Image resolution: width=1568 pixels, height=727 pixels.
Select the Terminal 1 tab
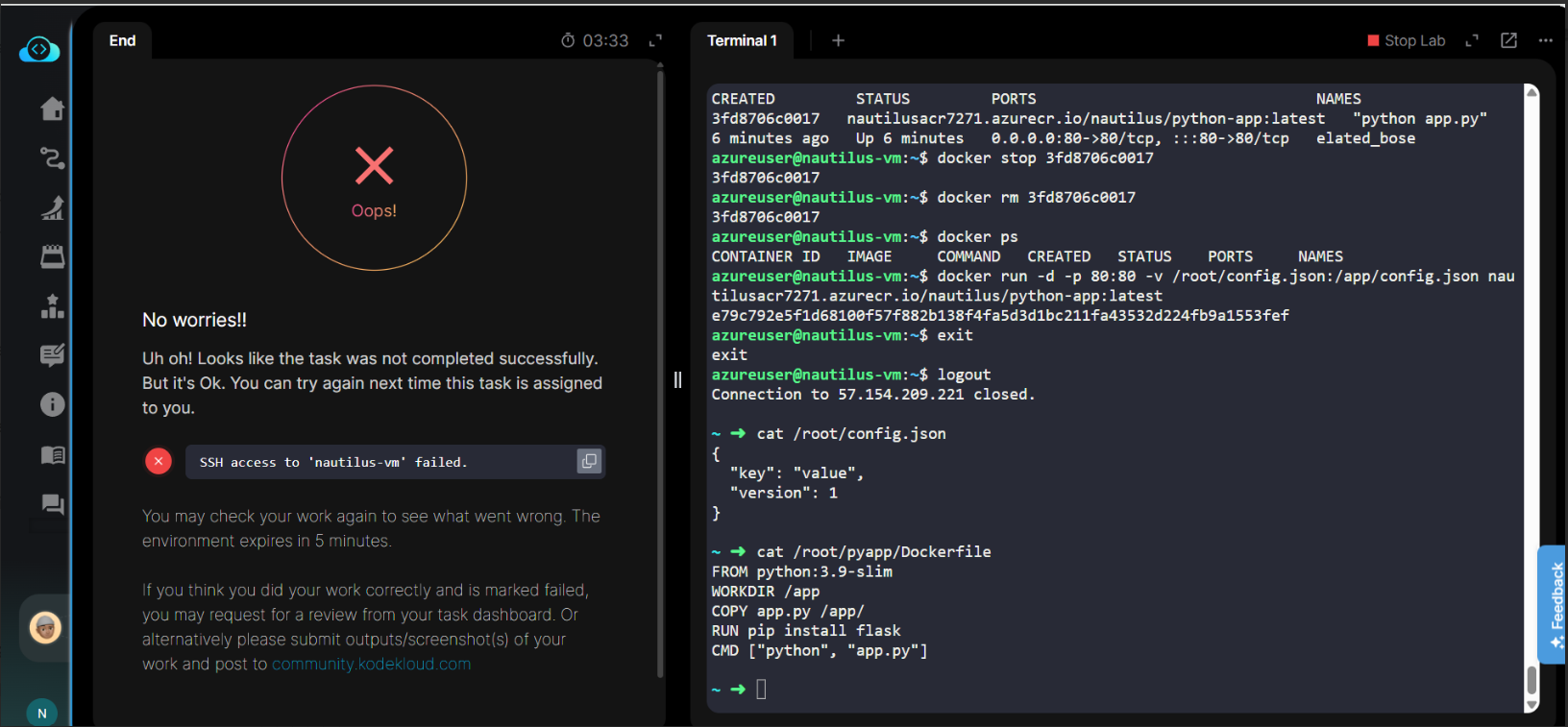(x=741, y=40)
